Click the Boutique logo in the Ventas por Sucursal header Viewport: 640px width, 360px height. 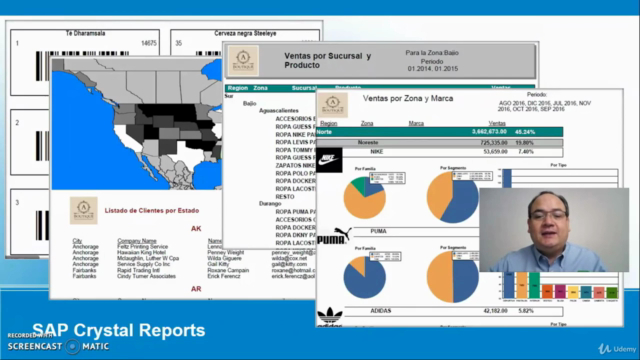coord(243,61)
